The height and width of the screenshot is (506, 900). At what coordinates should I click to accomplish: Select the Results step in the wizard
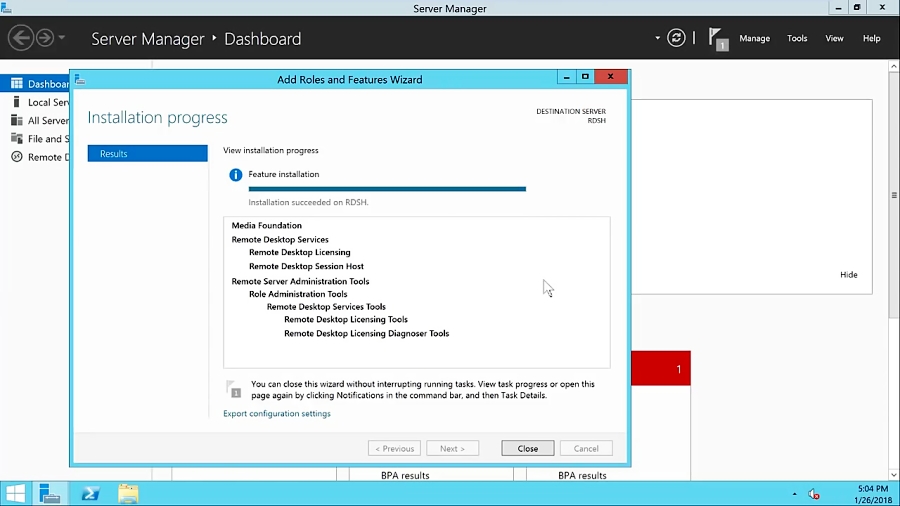tap(148, 153)
